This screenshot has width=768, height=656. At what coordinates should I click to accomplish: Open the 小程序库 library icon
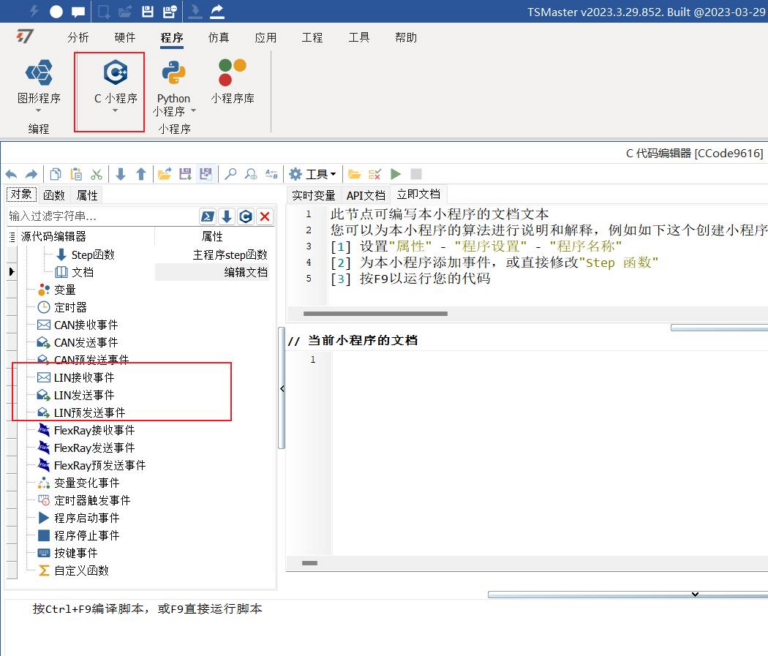[232, 74]
